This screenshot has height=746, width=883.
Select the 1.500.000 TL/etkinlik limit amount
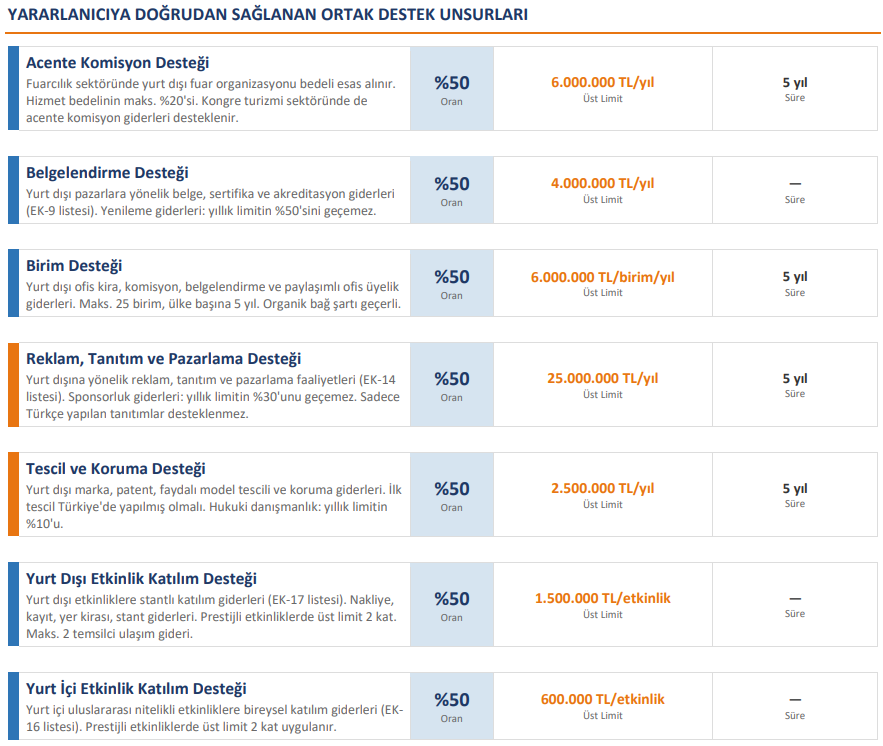coord(602,599)
